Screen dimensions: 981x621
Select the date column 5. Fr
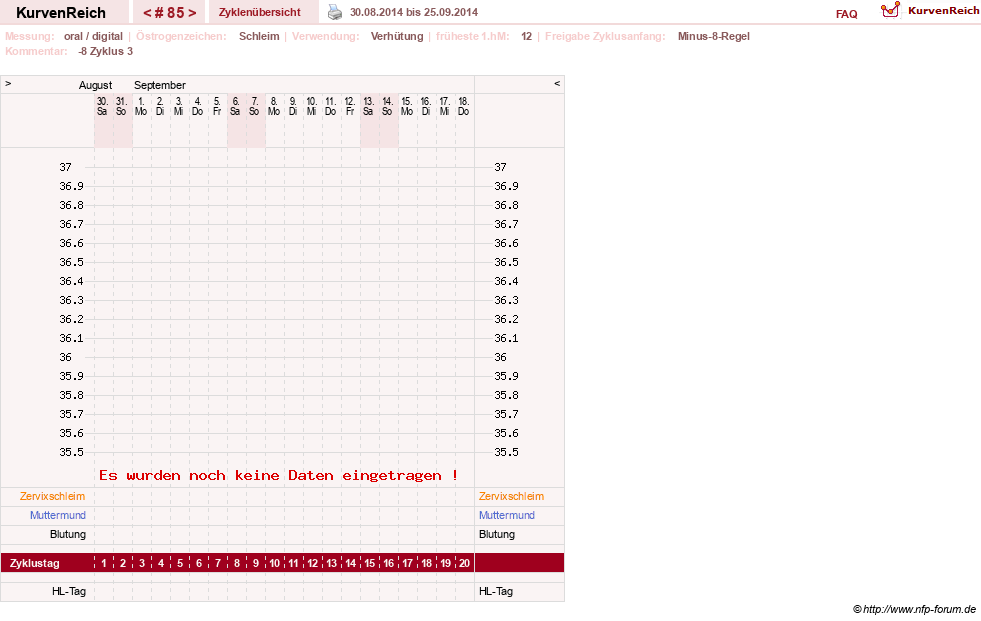(x=216, y=106)
